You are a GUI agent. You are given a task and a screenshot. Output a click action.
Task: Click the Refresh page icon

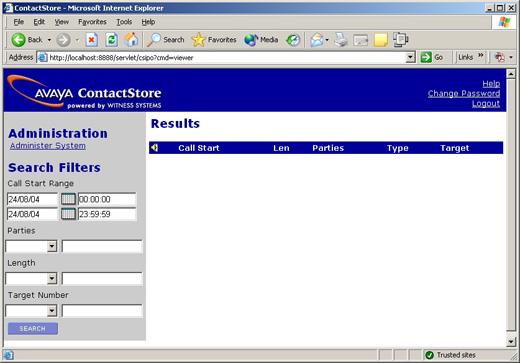[x=111, y=40]
